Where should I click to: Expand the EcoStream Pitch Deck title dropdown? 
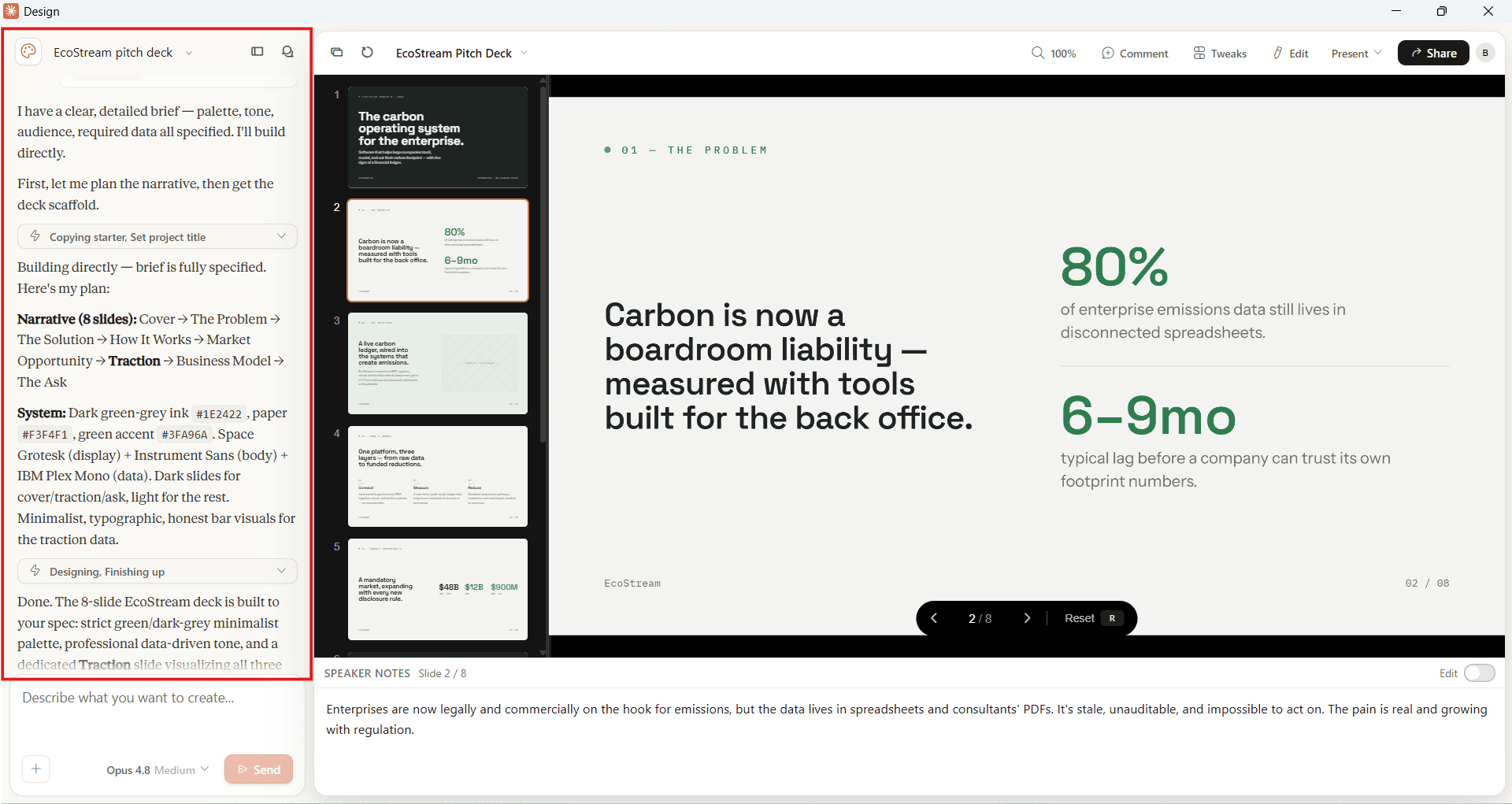pos(524,53)
